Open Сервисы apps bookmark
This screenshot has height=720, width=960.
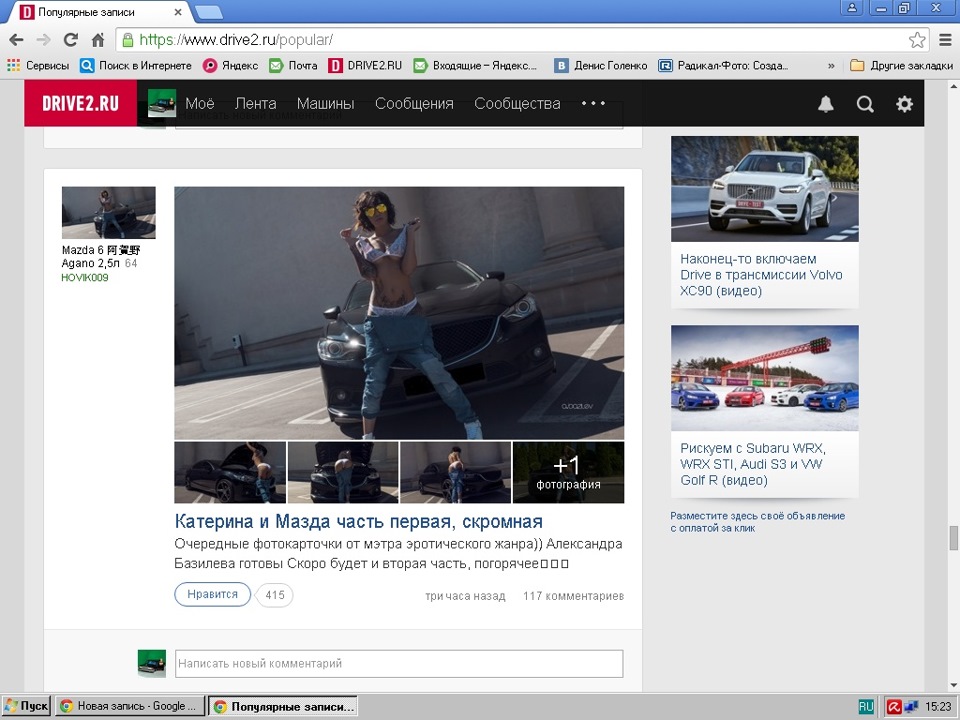click(x=38, y=66)
